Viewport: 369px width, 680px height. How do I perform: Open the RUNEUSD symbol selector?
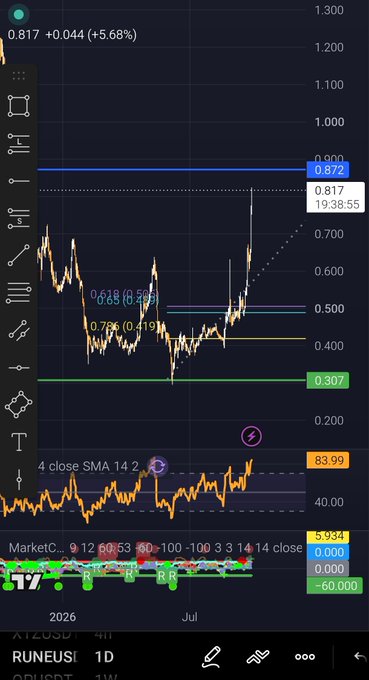(x=45, y=657)
